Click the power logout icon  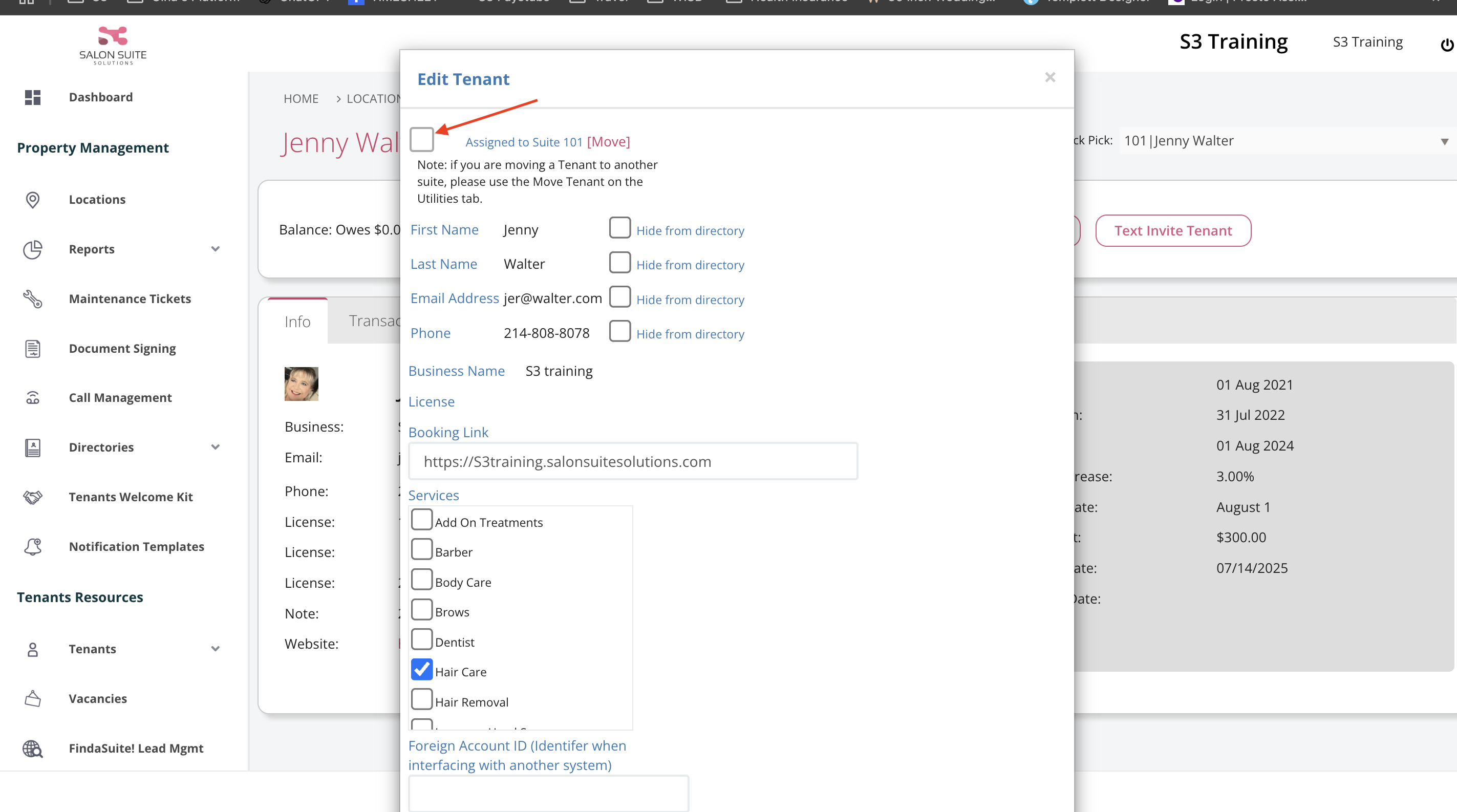1446,44
